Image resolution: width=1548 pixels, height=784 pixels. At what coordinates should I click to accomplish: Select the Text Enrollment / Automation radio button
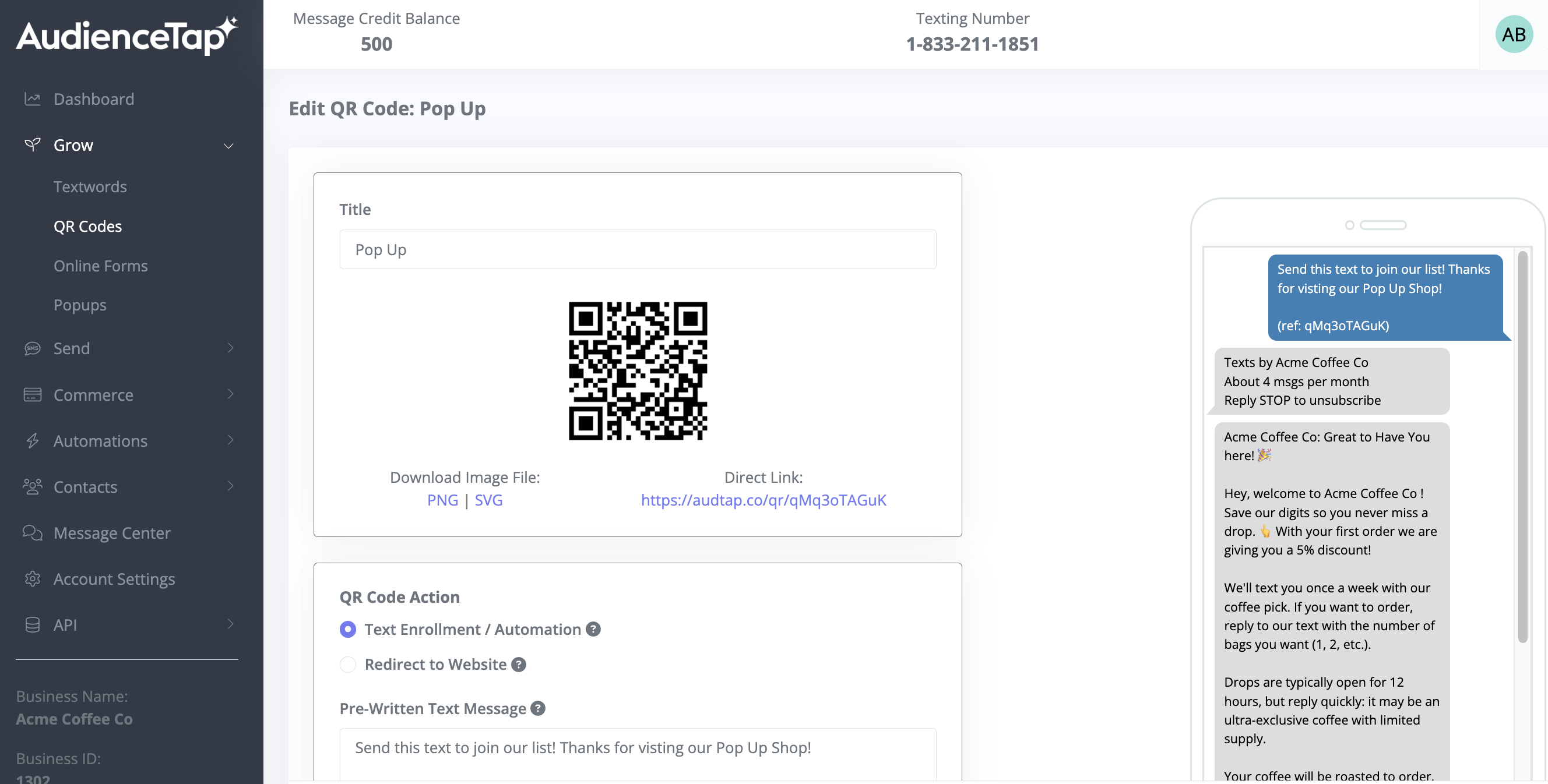click(347, 629)
